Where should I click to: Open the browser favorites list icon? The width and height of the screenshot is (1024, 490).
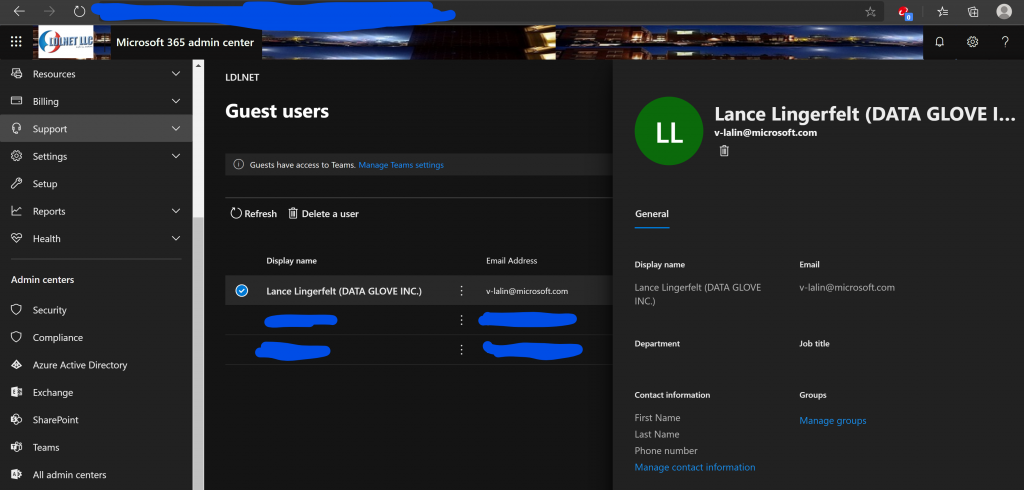point(942,11)
